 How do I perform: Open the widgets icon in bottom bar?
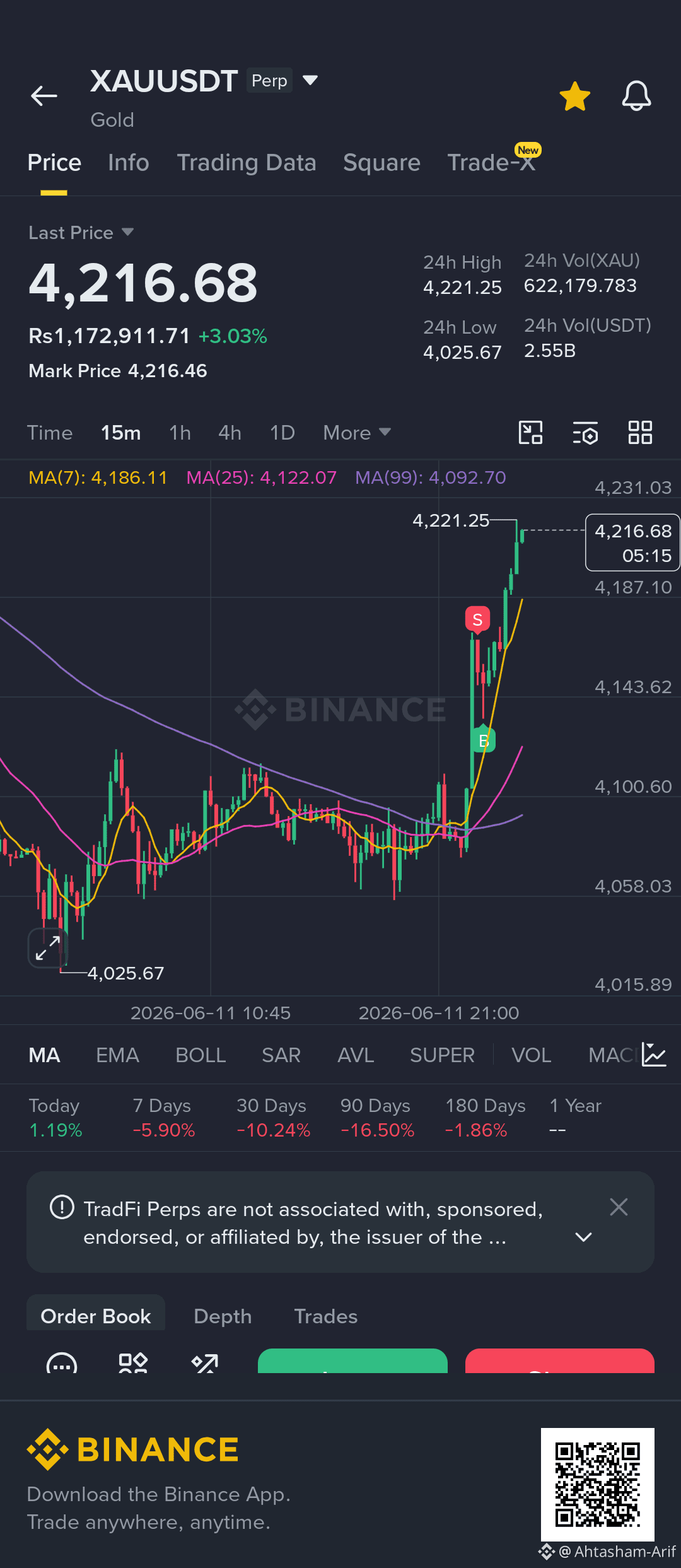tap(133, 1362)
